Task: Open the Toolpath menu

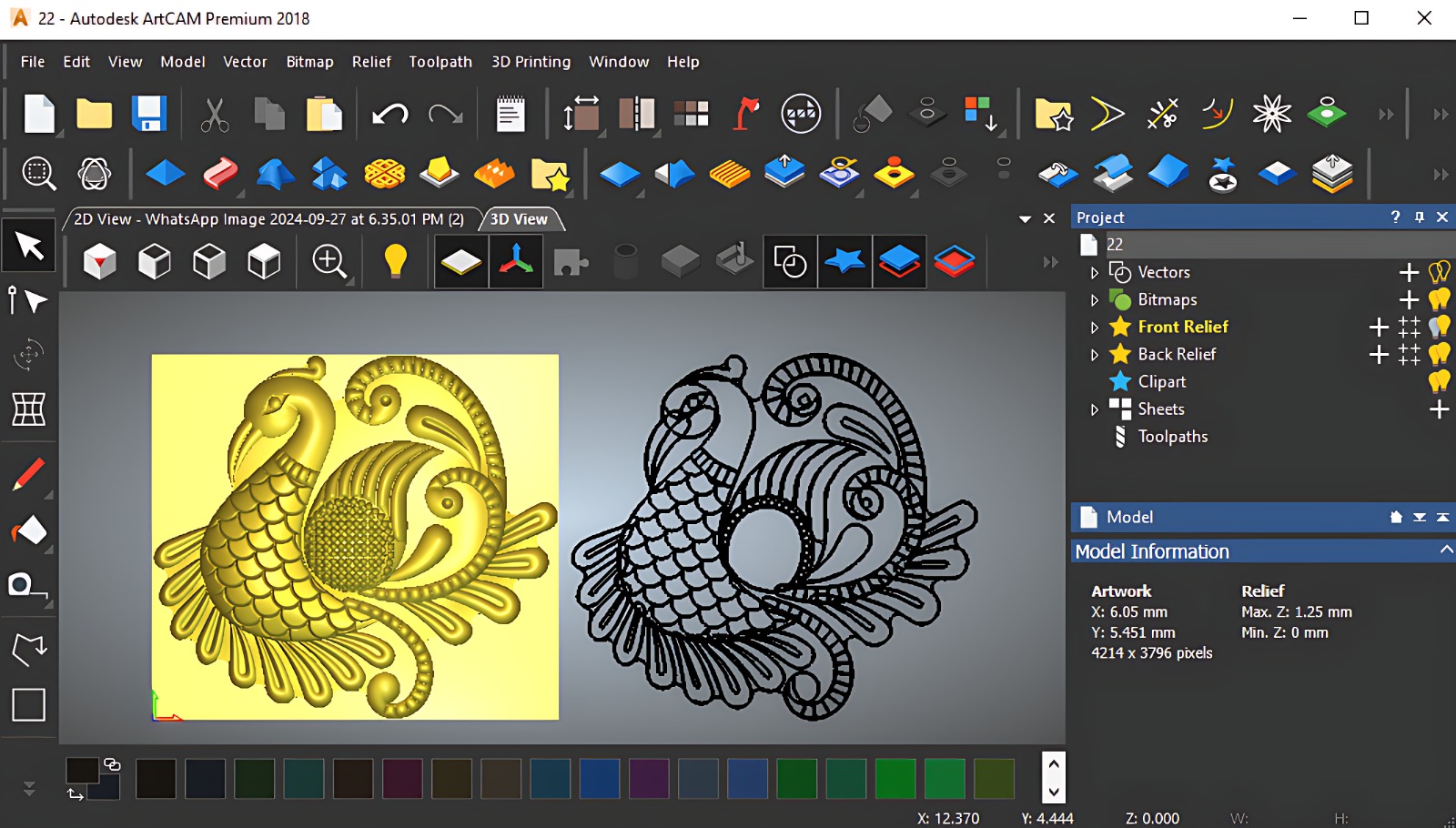Action: pyautogui.click(x=440, y=62)
